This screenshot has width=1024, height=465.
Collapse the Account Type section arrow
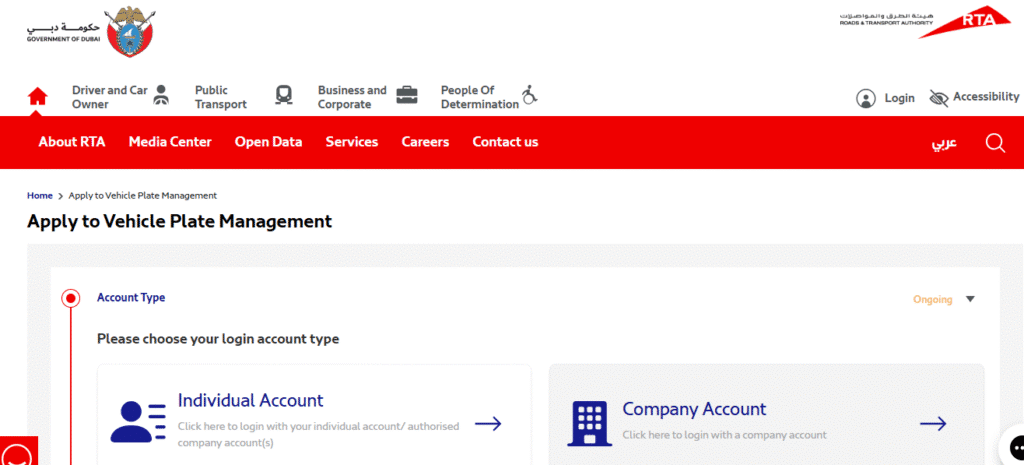[969, 299]
